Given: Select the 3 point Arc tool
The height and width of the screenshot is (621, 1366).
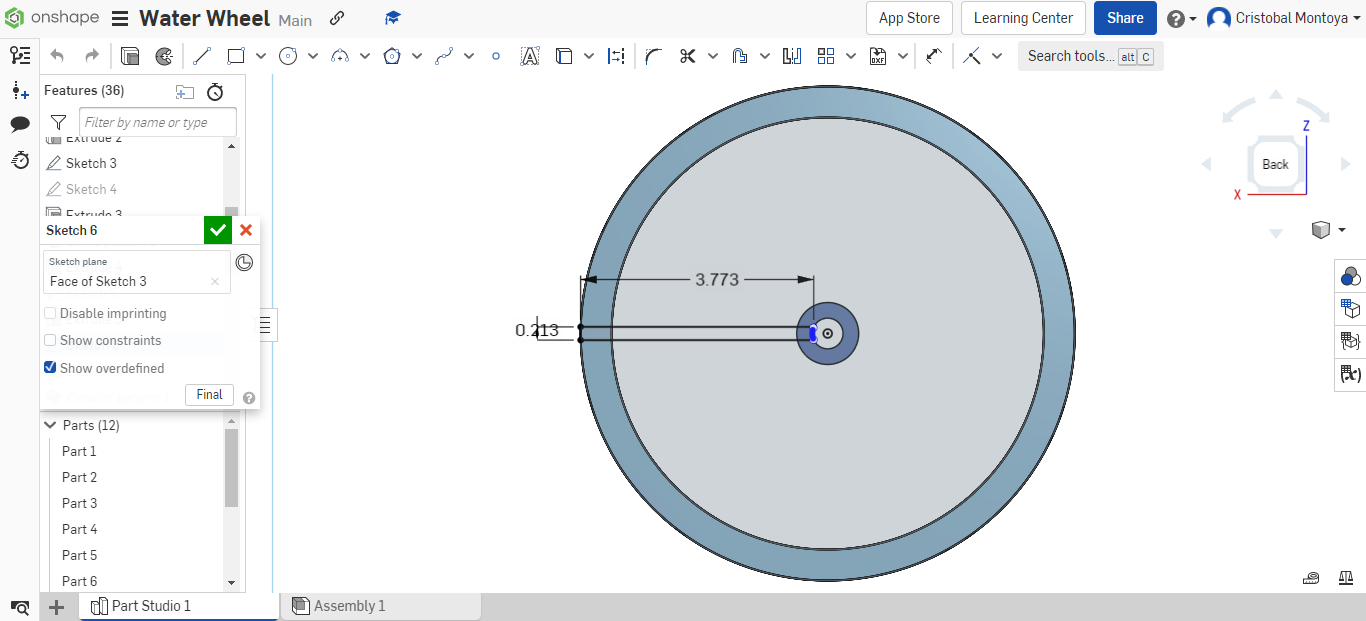Looking at the screenshot, I should (340, 56).
